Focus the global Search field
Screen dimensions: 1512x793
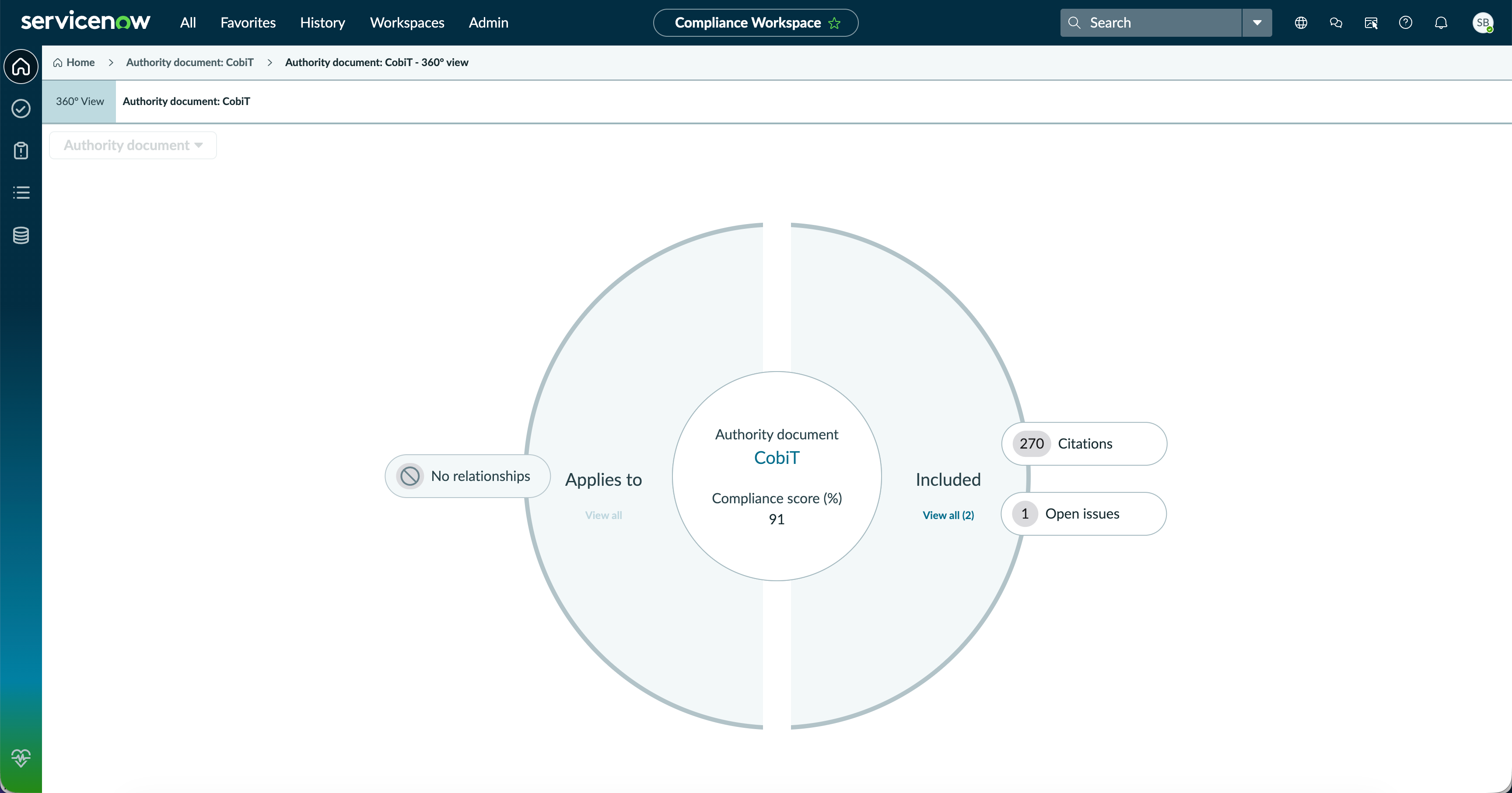tap(1151, 22)
